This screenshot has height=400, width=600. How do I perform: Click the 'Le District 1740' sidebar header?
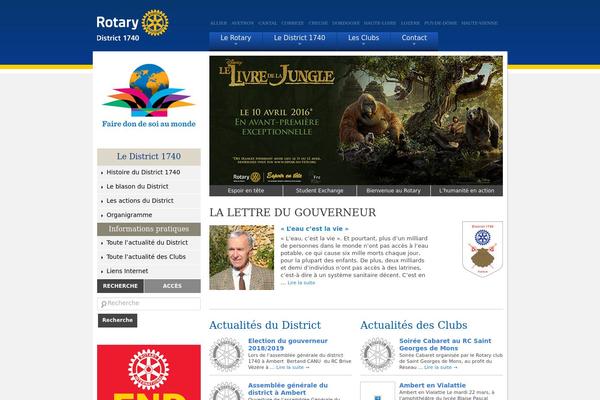[149, 157]
